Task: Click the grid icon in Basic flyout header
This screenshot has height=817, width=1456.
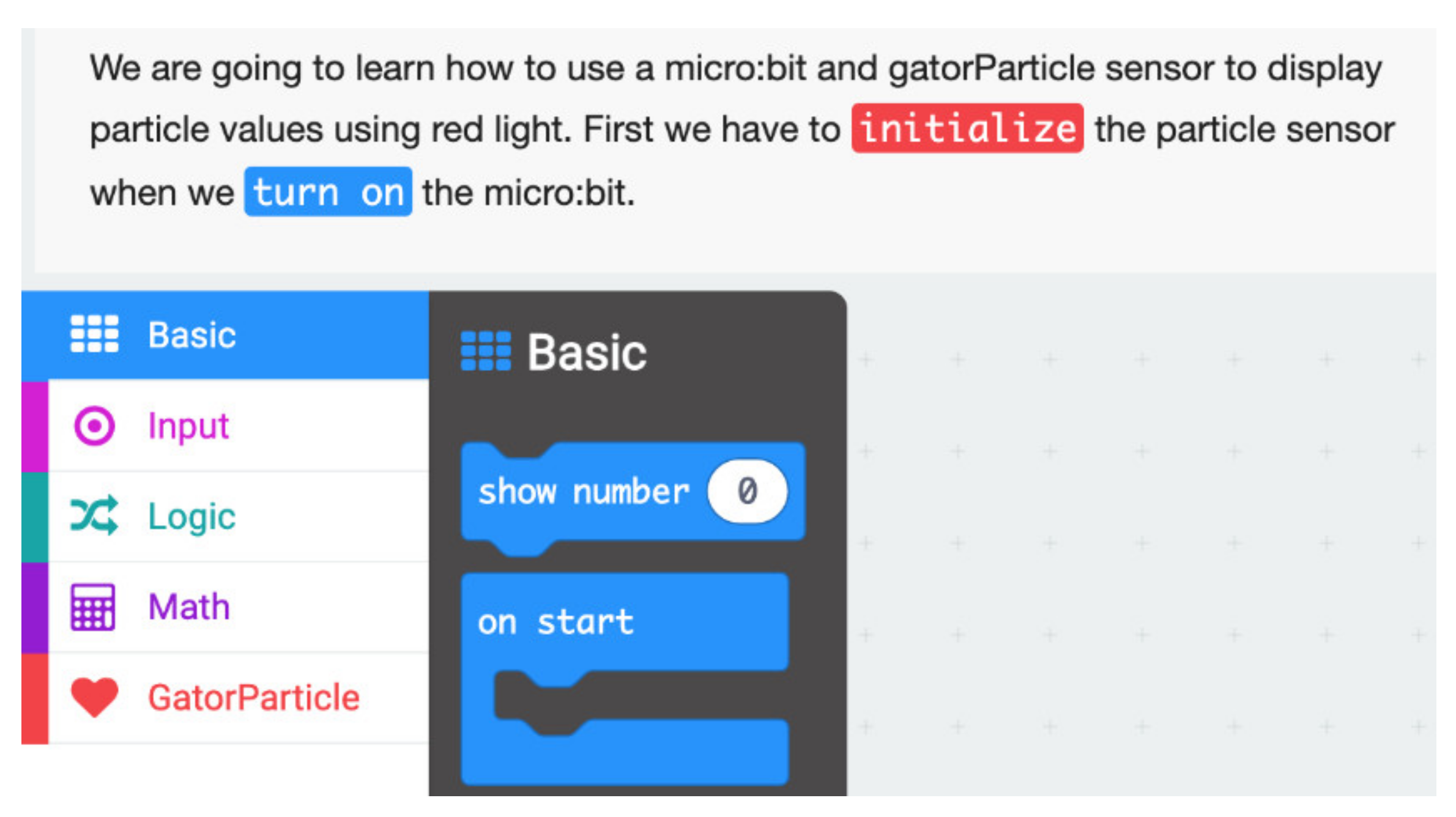Action: (x=486, y=352)
